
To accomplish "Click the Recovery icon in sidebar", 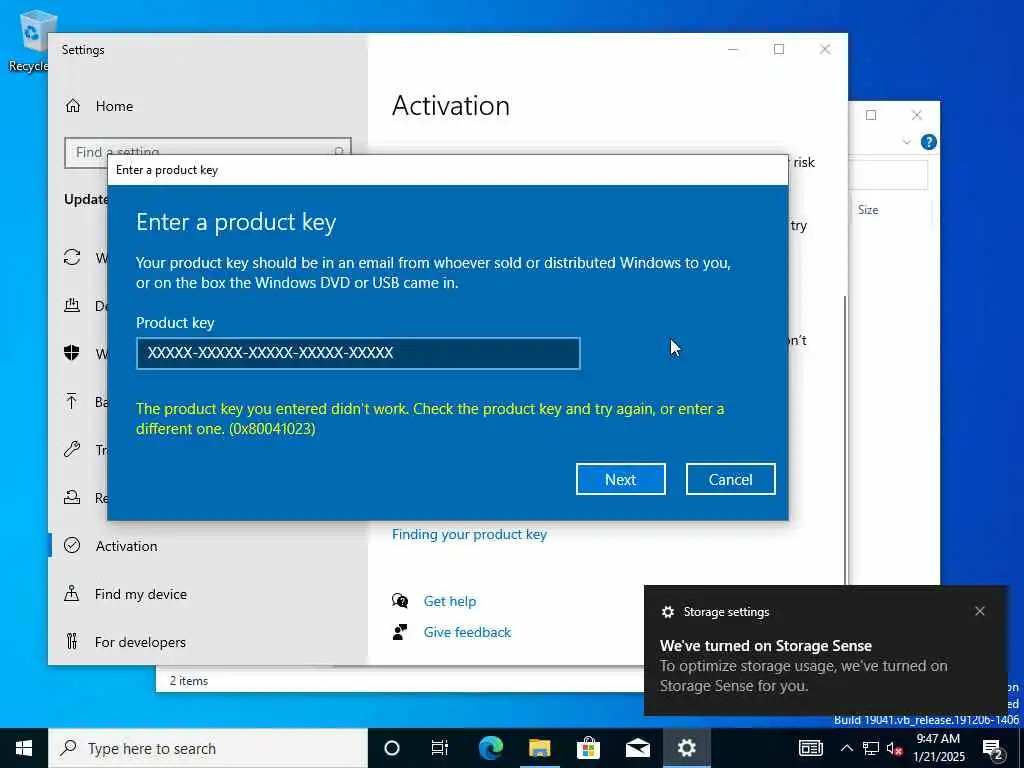I will (72, 498).
